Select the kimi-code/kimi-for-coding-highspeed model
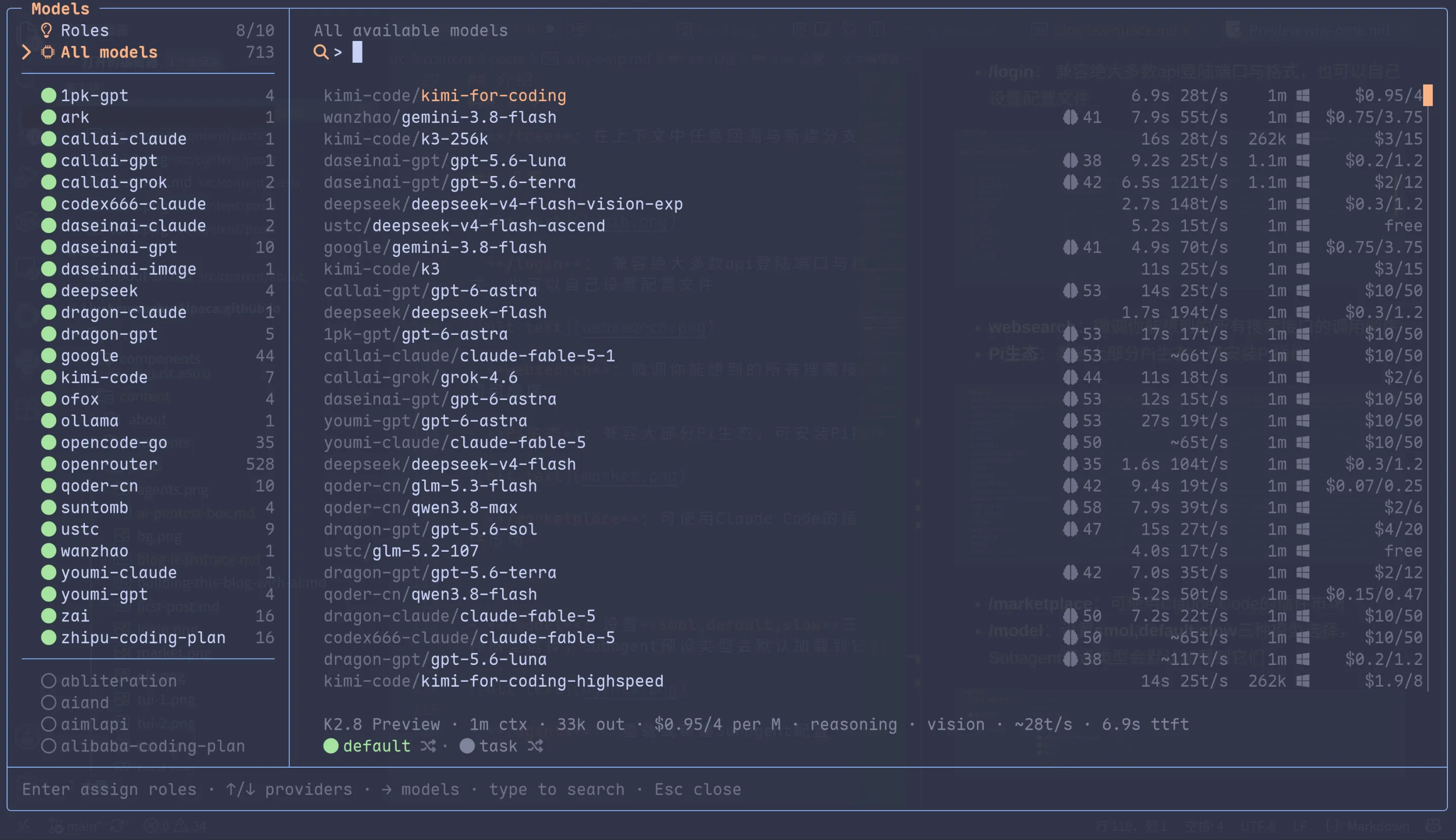 [873, 681]
